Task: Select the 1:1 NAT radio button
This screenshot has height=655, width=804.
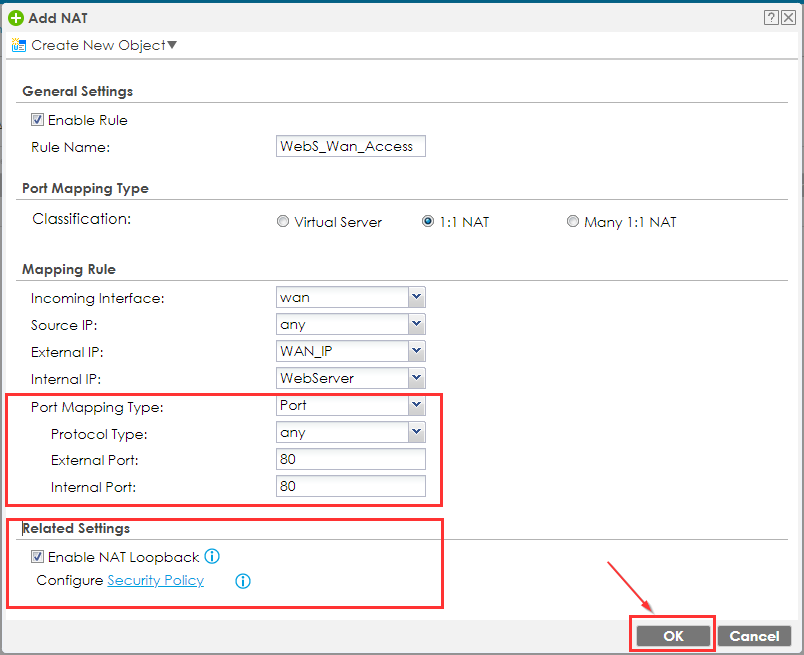Action: [x=429, y=222]
